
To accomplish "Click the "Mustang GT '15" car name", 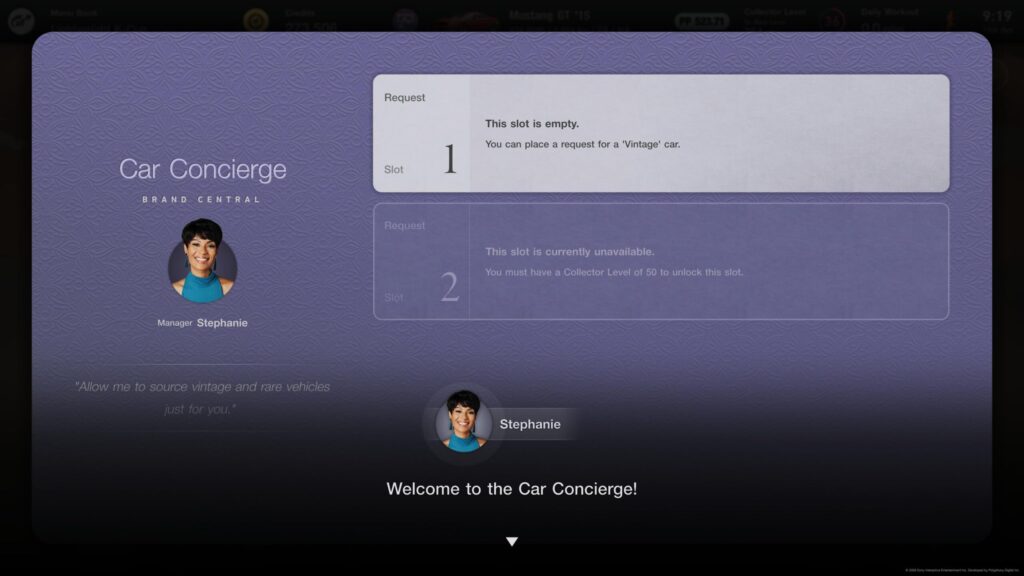I will [549, 16].
